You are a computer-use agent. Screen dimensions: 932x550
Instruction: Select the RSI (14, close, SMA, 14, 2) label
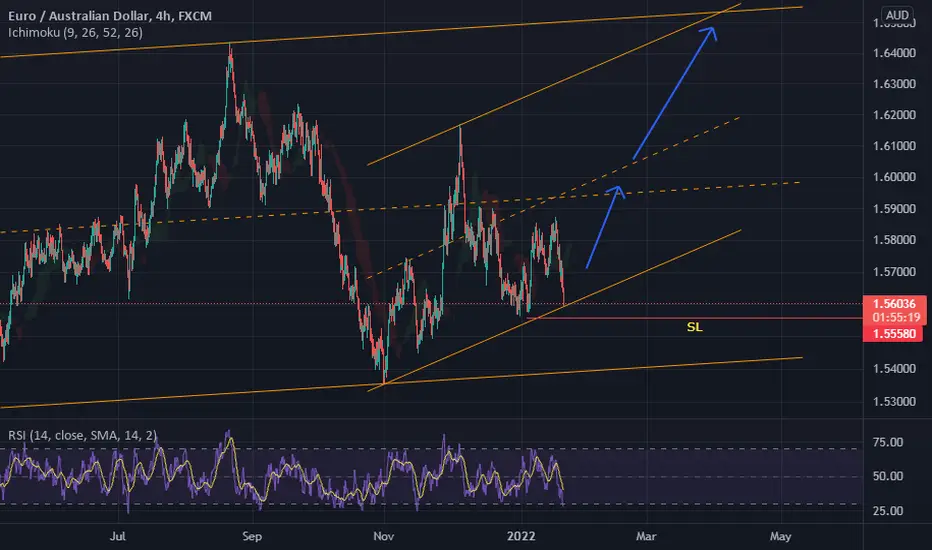tap(83, 435)
